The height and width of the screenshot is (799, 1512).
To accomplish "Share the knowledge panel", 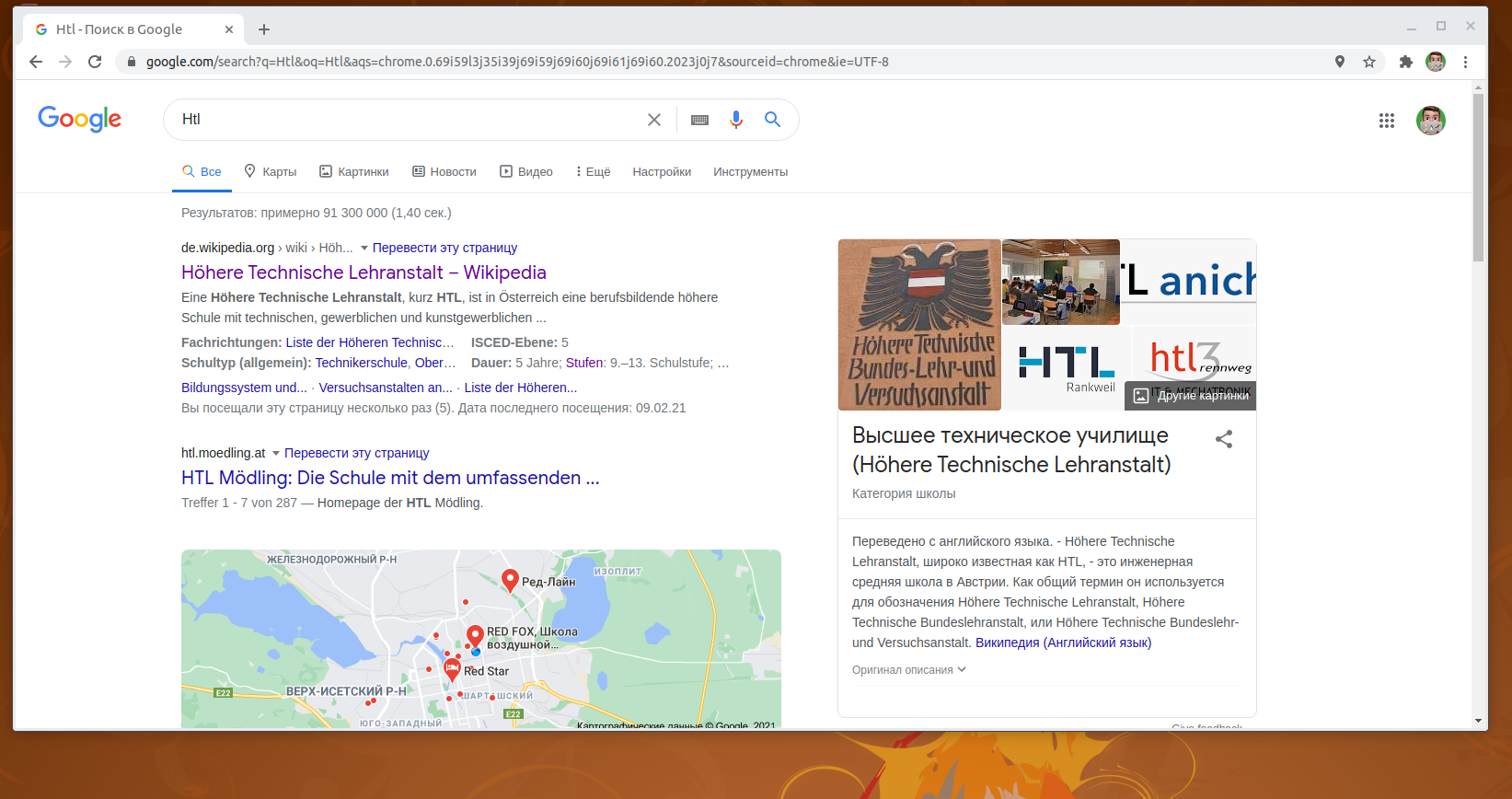I will coord(1224,439).
